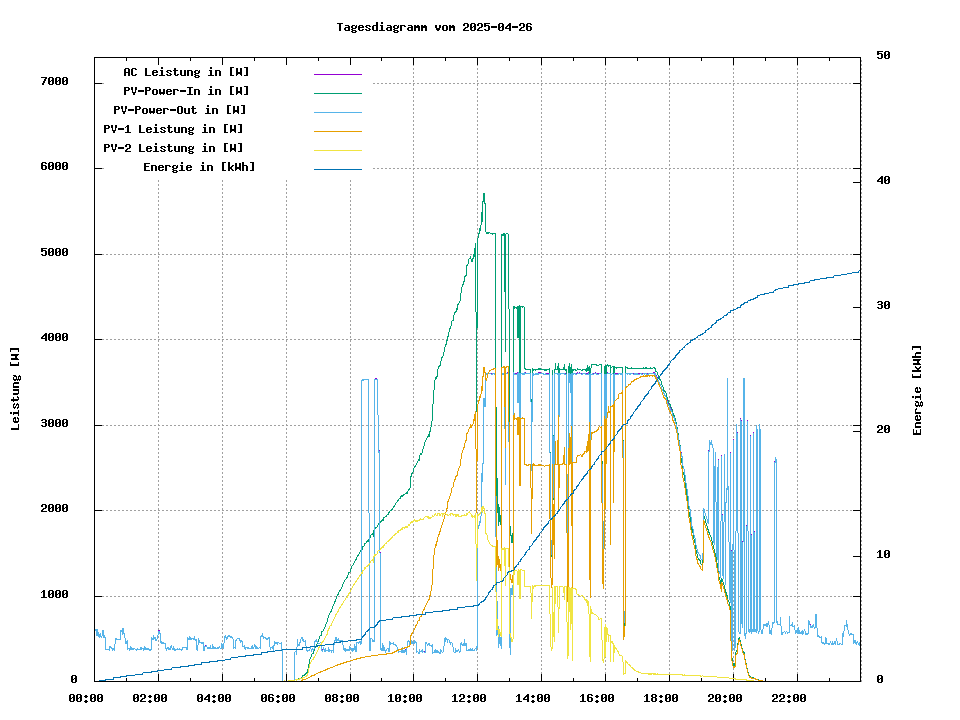Select the 06:00 tick on the time axis
960x720 pixels.
tap(277, 698)
